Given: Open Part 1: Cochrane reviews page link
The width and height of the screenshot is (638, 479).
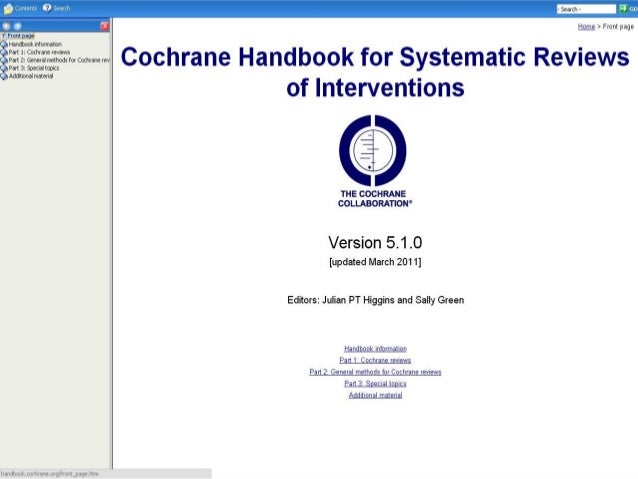Looking at the screenshot, I should click(x=375, y=361).
